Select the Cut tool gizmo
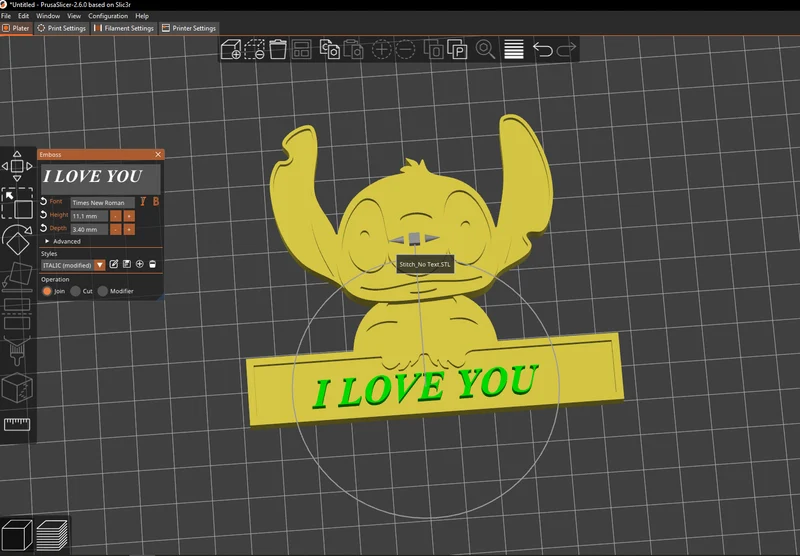This screenshot has height=556, width=800. point(17,314)
